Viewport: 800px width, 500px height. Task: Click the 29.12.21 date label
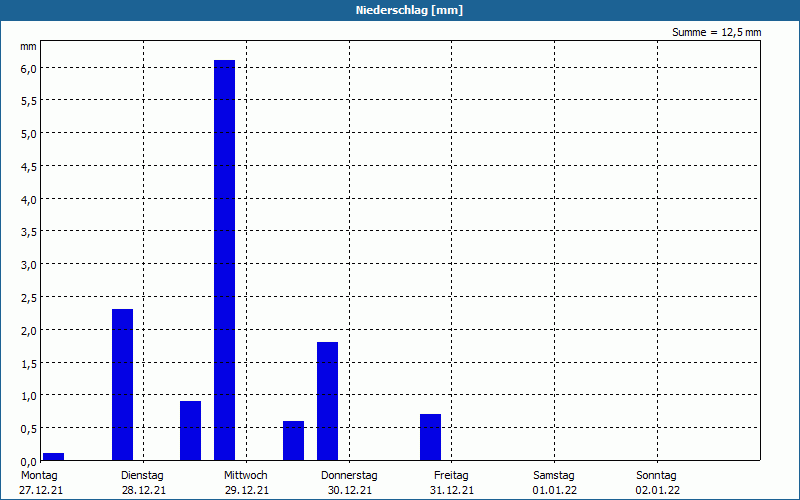(247, 491)
